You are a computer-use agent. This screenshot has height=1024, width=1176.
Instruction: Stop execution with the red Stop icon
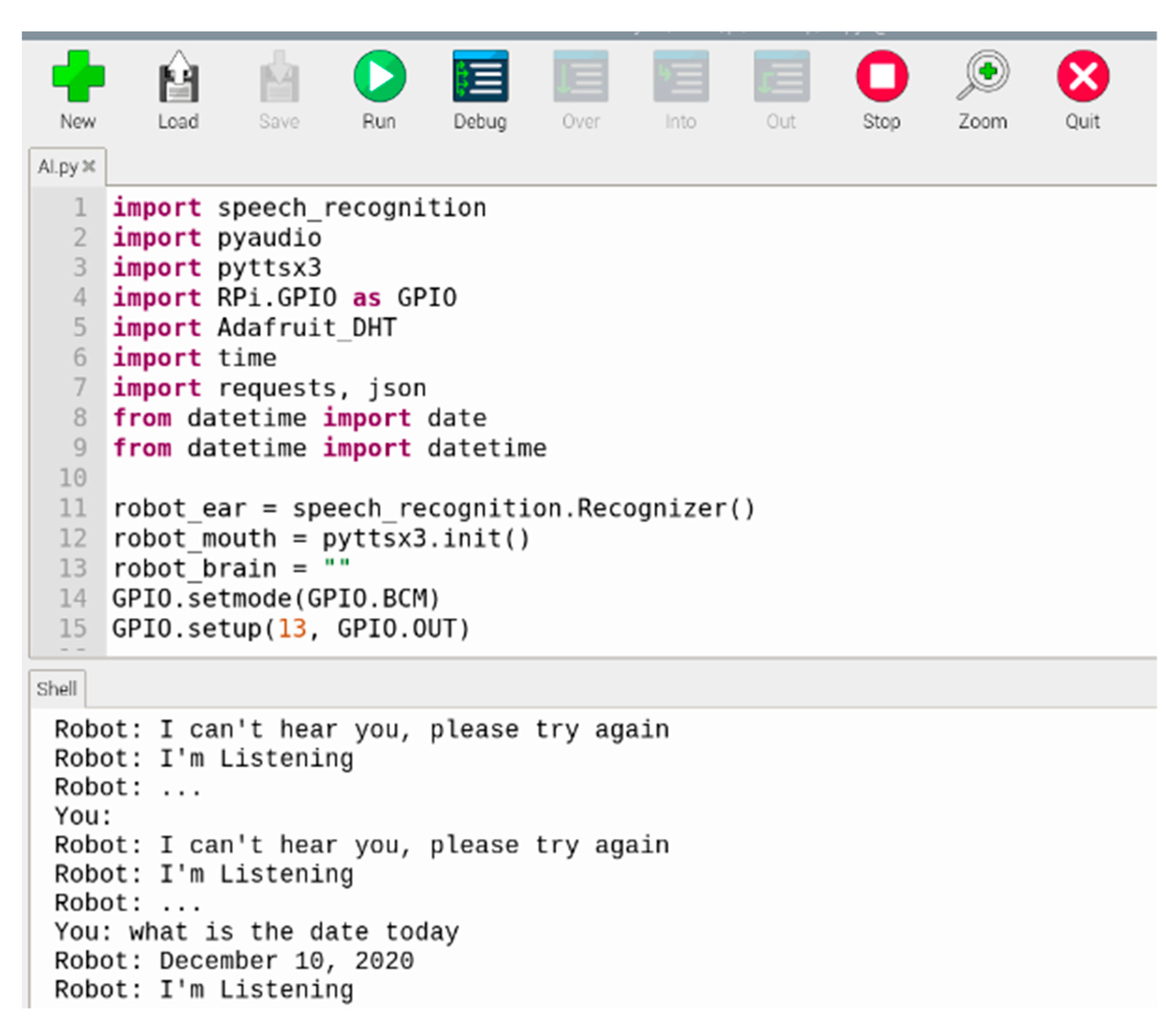(882, 76)
